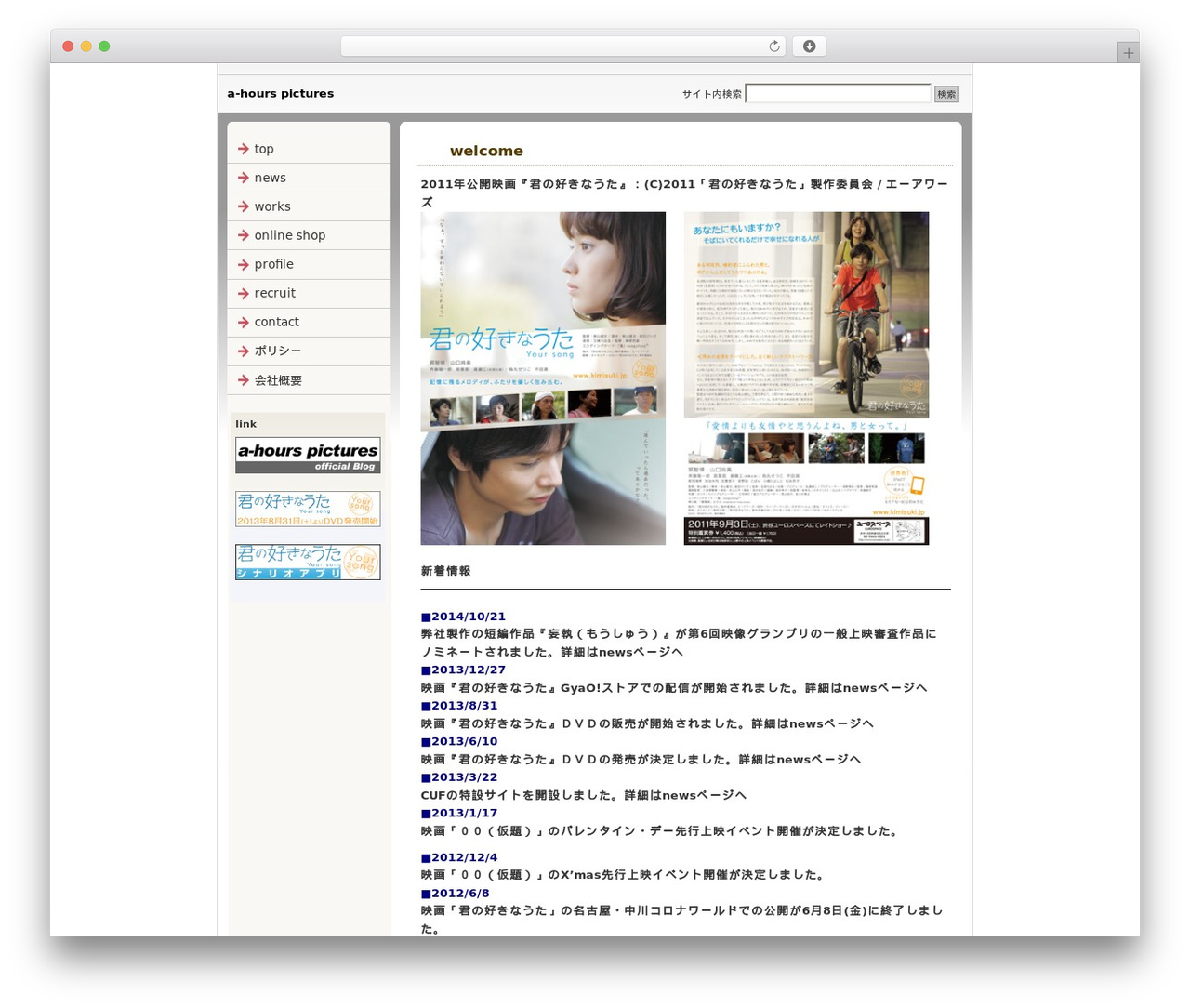Click the red arrow beside 会社概要
The width and height of the screenshot is (1190, 1008).
pos(243,380)
